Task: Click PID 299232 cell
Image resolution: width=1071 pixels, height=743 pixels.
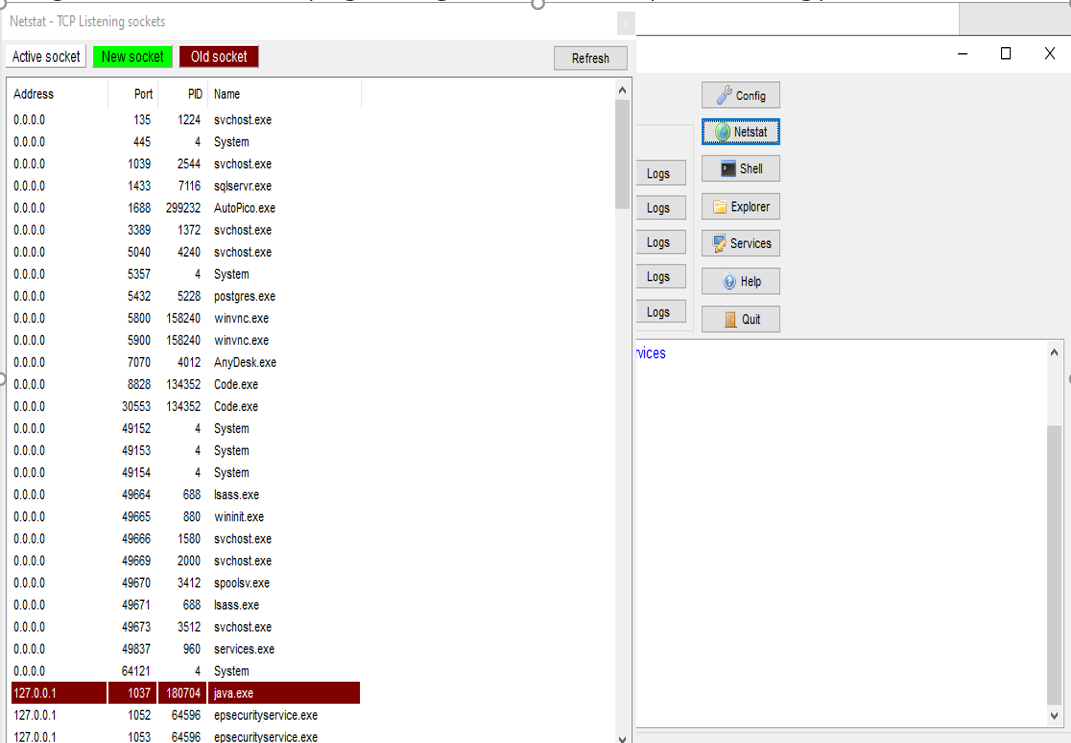Action: [x=183, y=208]
